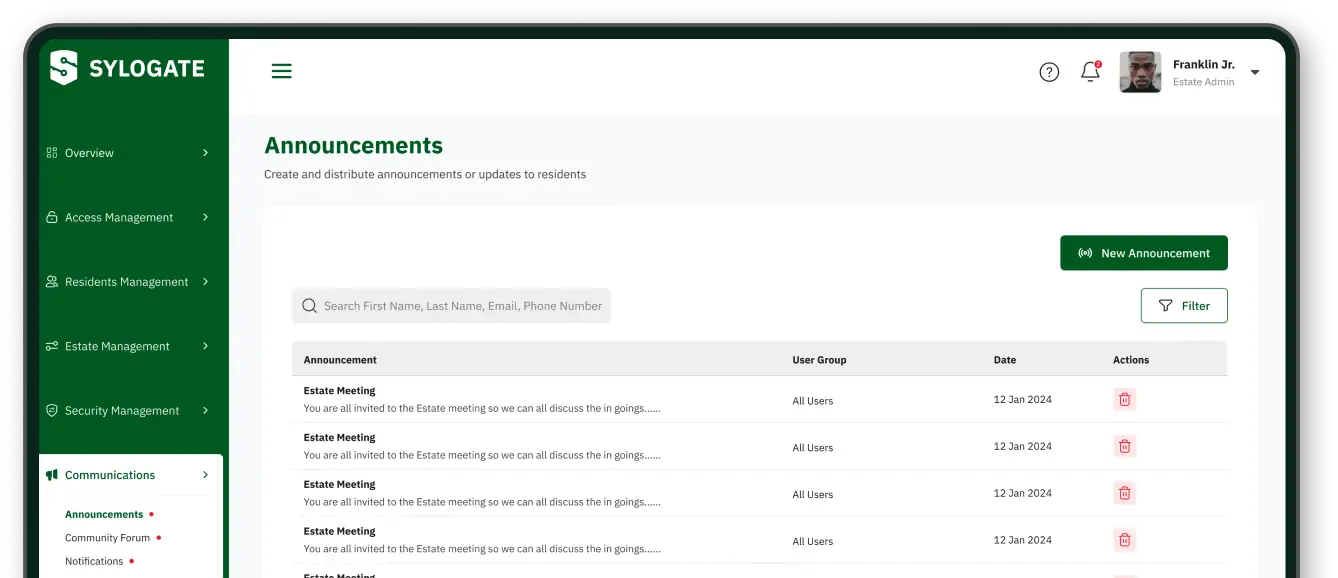
Task: Delete the first Estate Meeting announcement
Action: tap(1124, 399)
